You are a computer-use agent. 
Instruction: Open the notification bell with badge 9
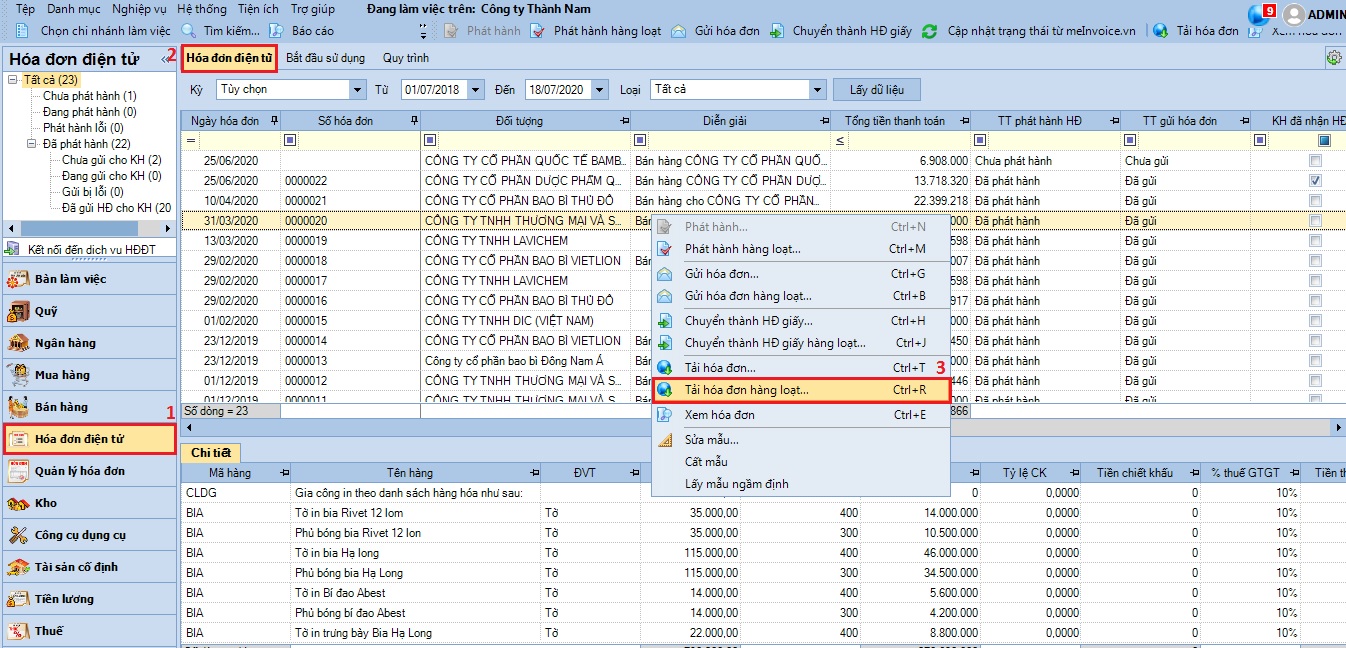click(1260, 14)
